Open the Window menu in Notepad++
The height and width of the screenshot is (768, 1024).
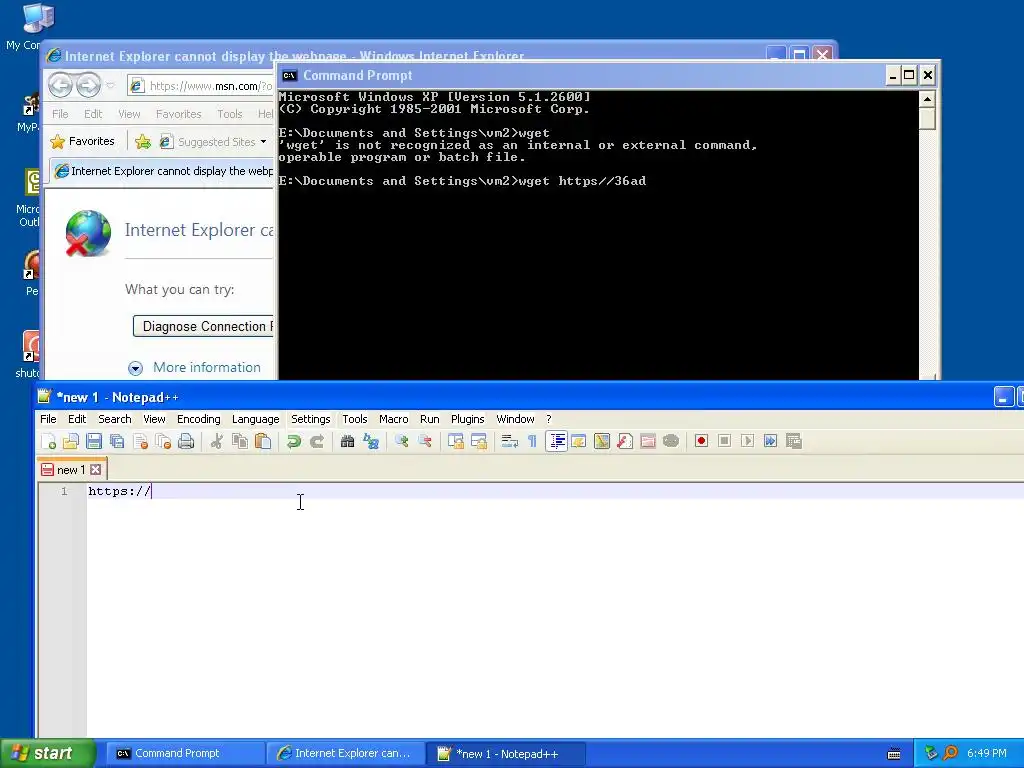click(x=515, y=419)
